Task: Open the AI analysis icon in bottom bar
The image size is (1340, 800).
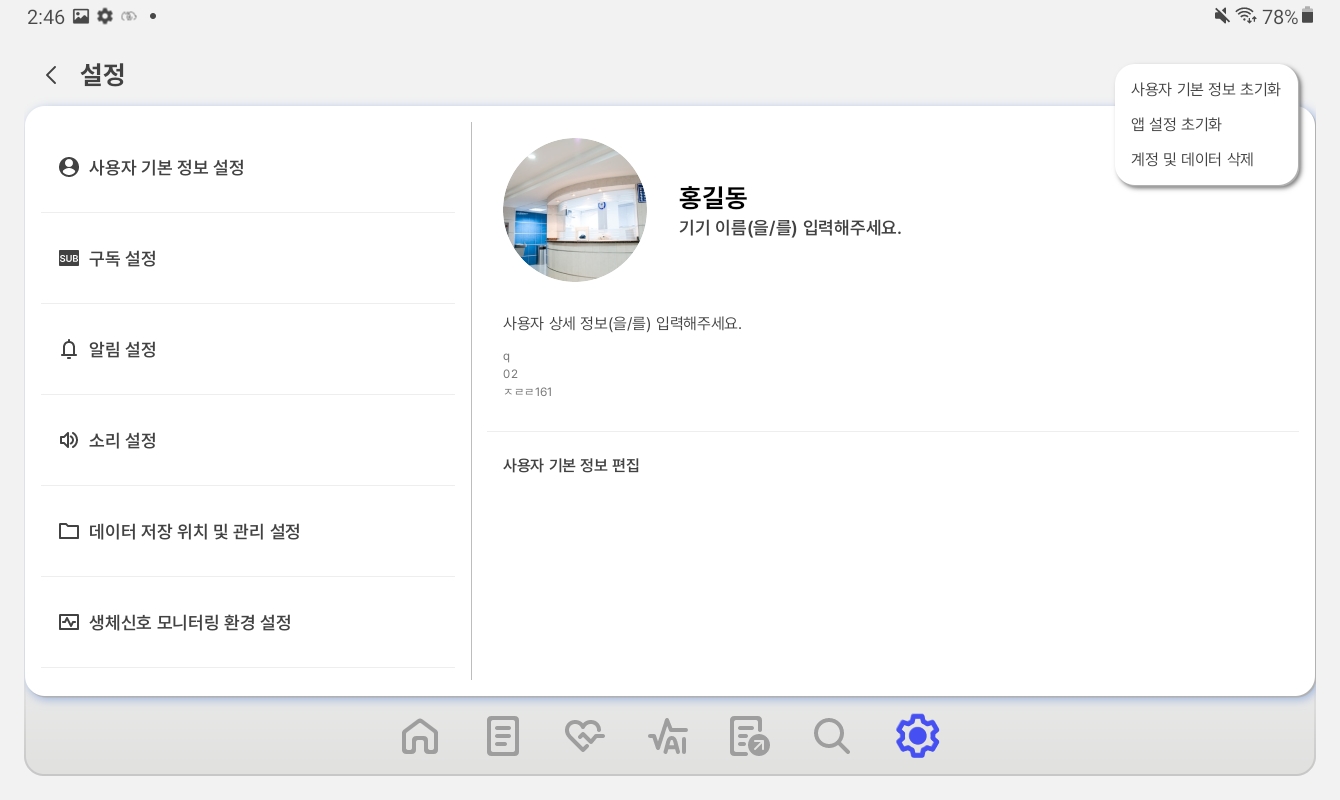Action: [x=668, y=737]
